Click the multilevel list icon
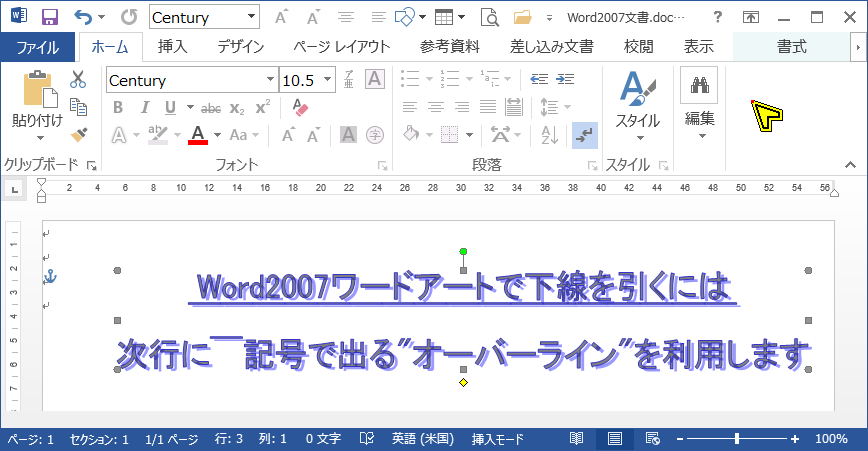This screenshot has width=868, height=451. tap(490, 79)
